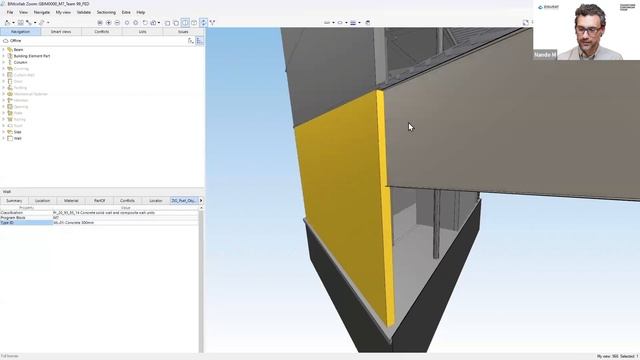The image size is (640, 360).
Task: Open the Help menu
Action: [141, 12]
